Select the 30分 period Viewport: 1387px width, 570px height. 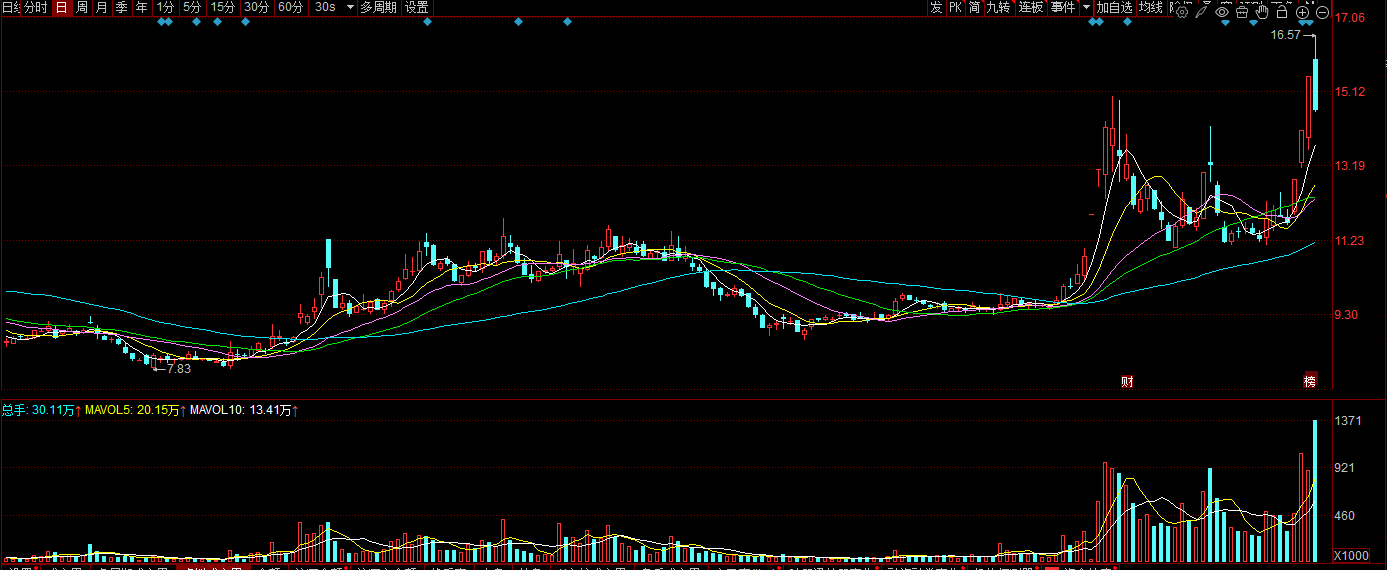[x=257, y=7]
